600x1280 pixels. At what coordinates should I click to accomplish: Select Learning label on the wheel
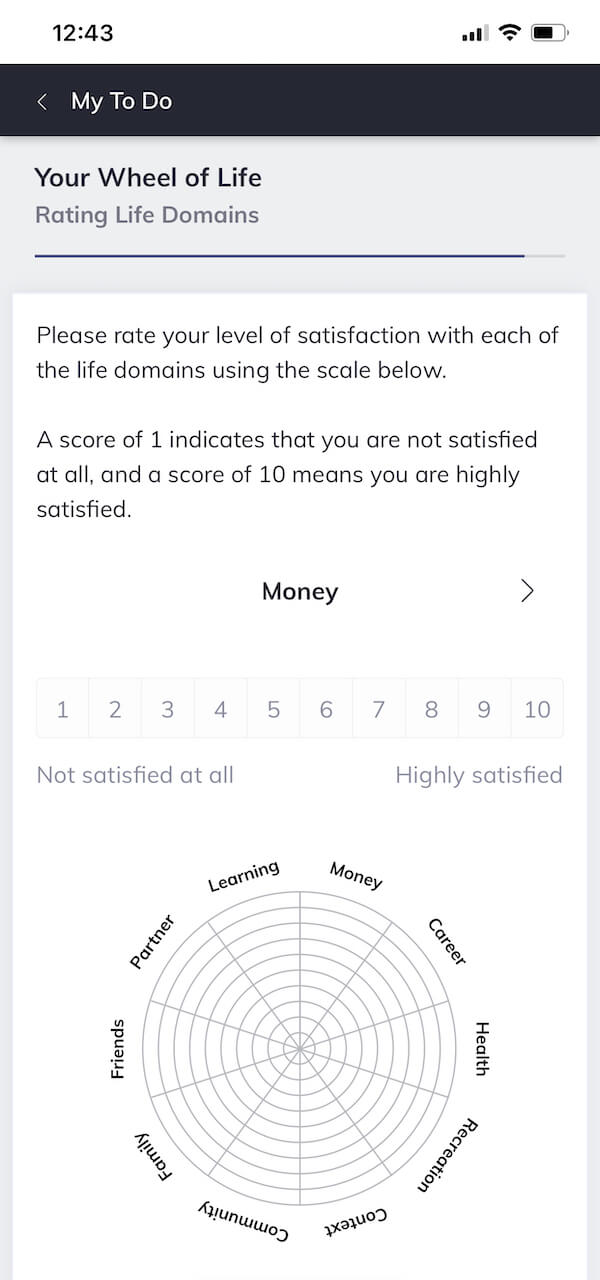coord(243,876)
